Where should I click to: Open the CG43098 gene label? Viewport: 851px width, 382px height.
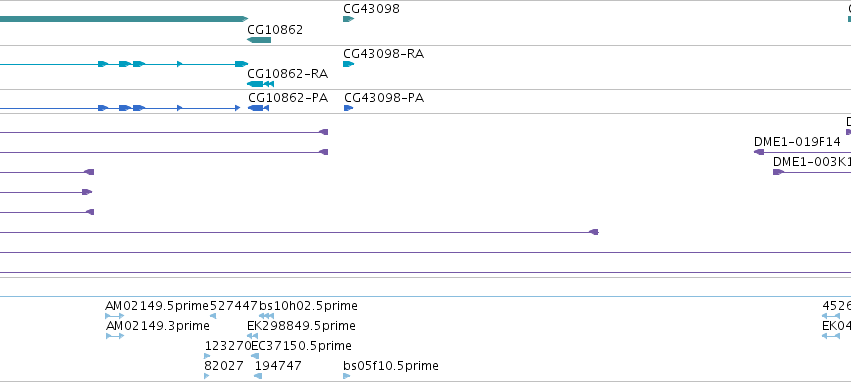point(371,9)
